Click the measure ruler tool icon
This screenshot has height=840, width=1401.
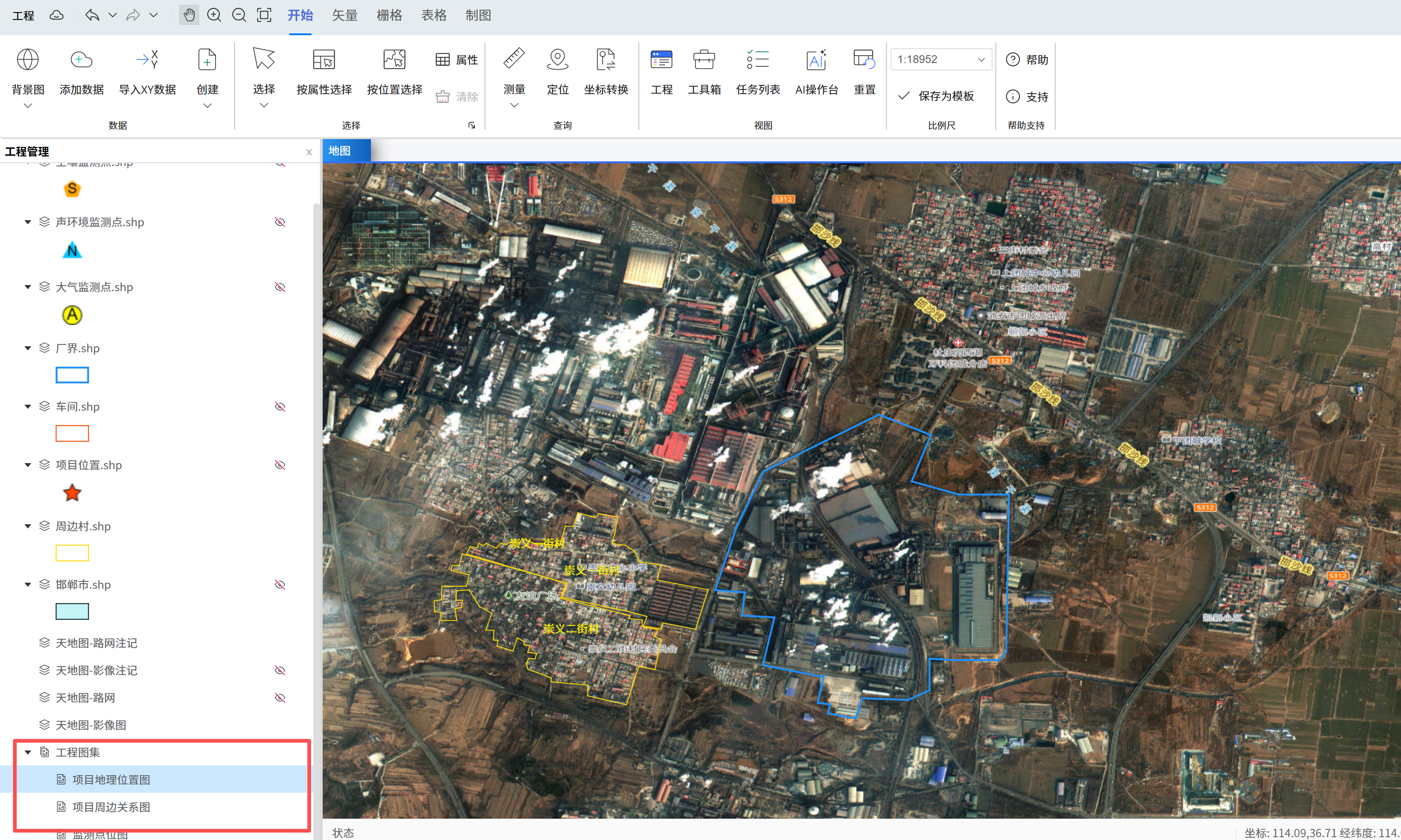[x=514, y=59]
